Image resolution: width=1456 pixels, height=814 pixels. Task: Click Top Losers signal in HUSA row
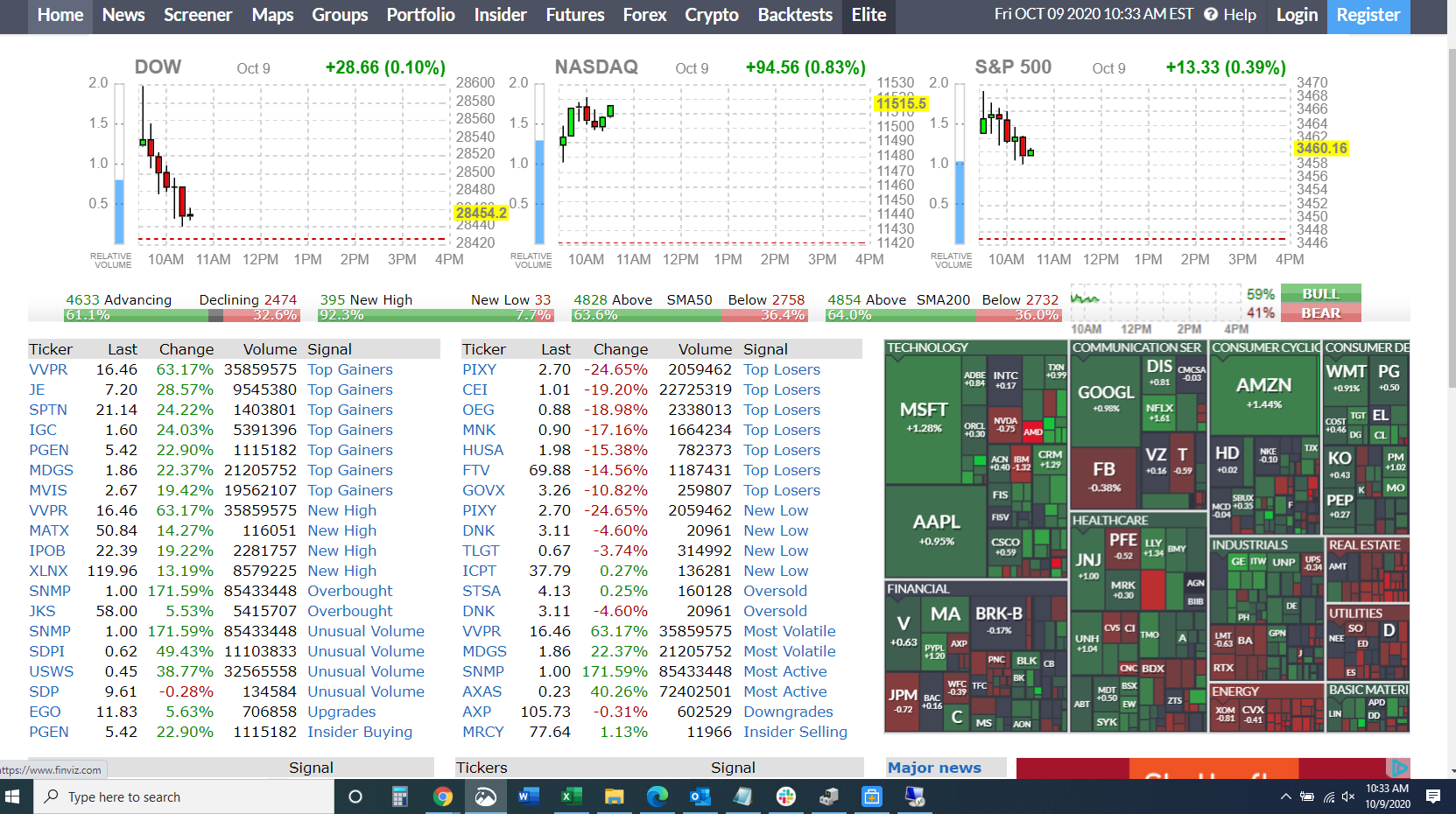782,450
